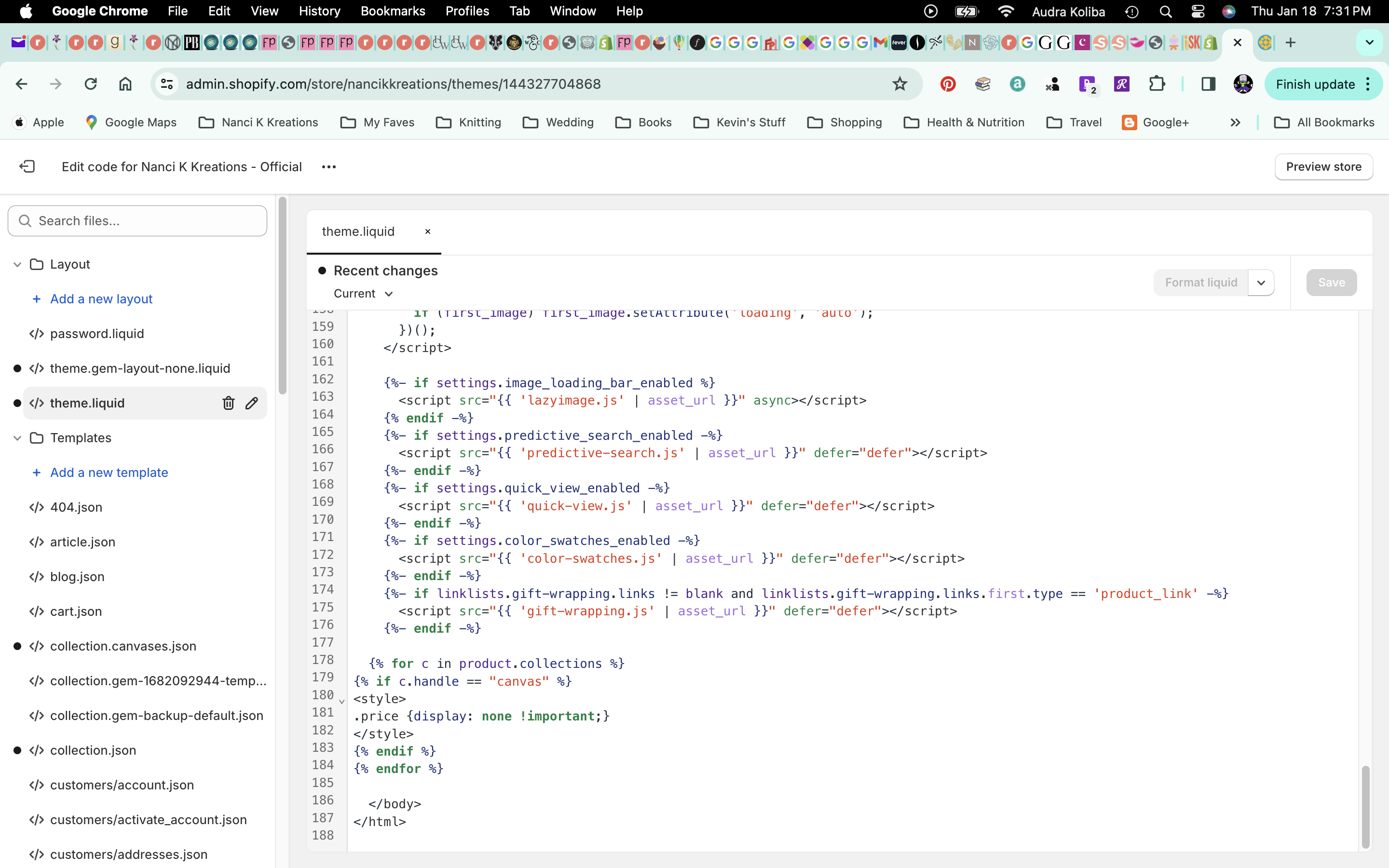The height and width of the screenshot is (868, 1389).
Task: Click the Search files input
Action: (x=138, y=220)
